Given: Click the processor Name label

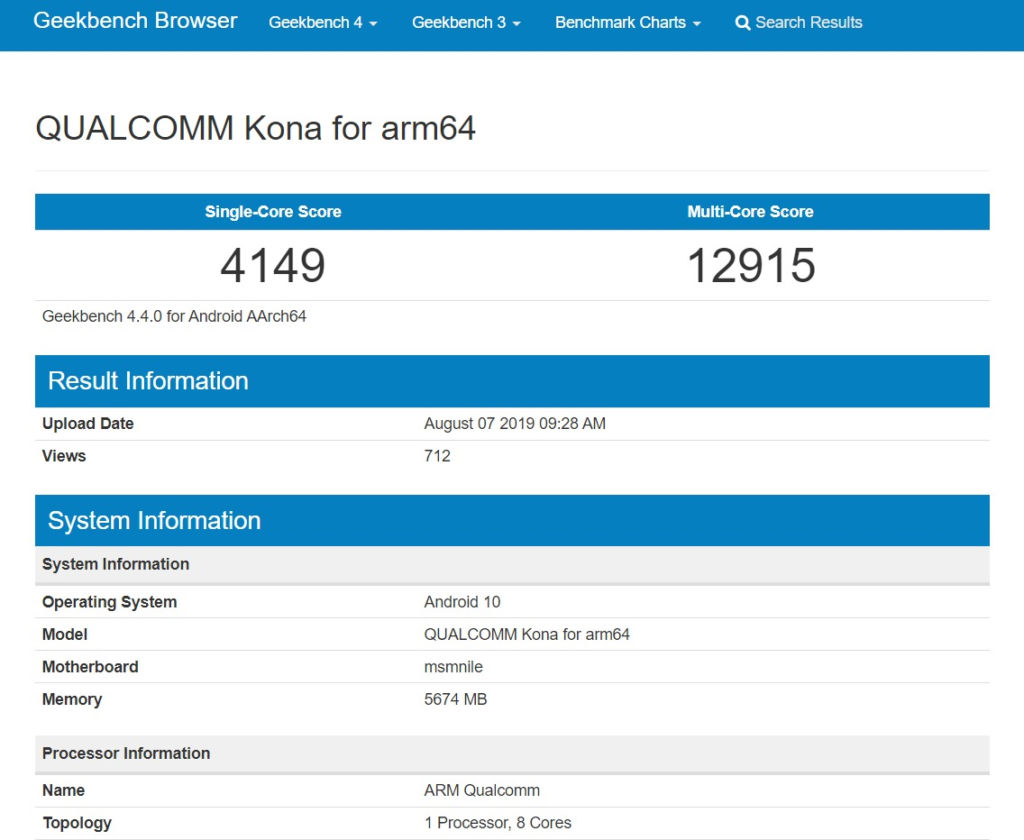Looking at the screenshot, I should (x=63, y=790).
